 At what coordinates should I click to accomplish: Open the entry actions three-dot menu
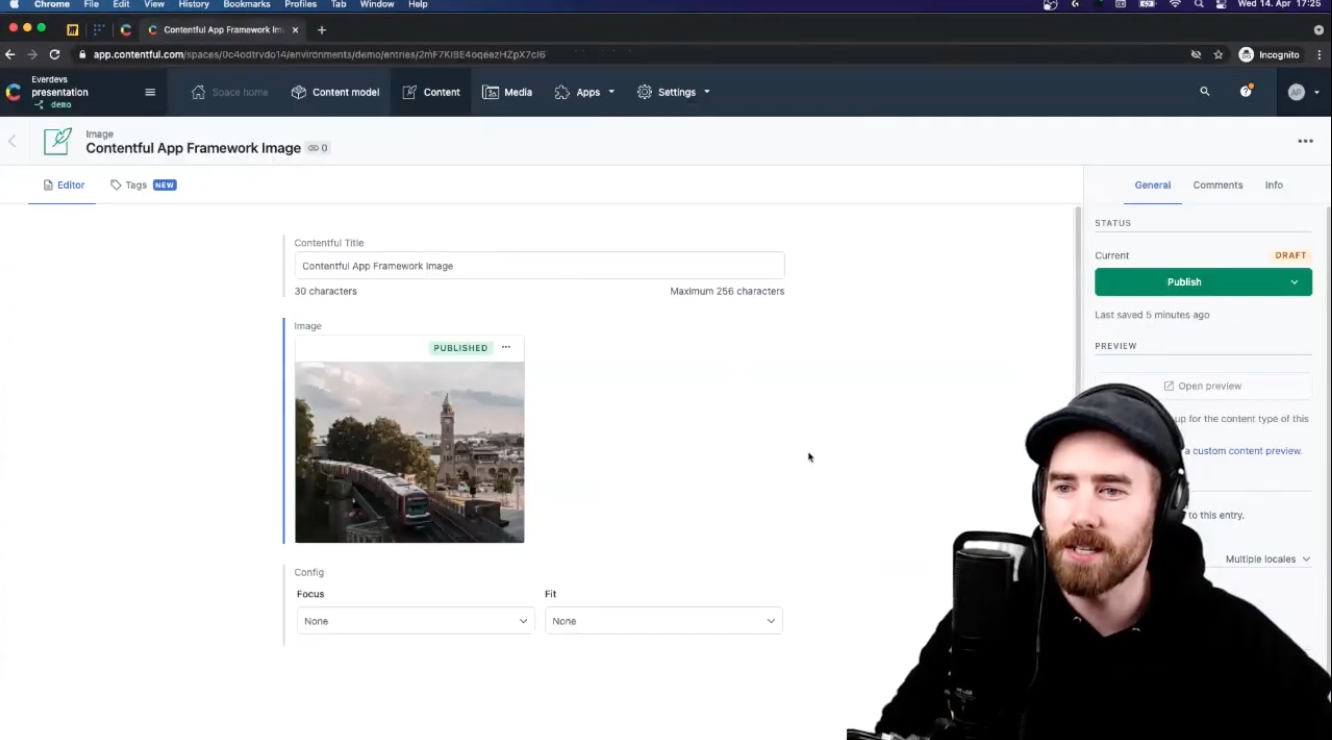pos(1305,141)
